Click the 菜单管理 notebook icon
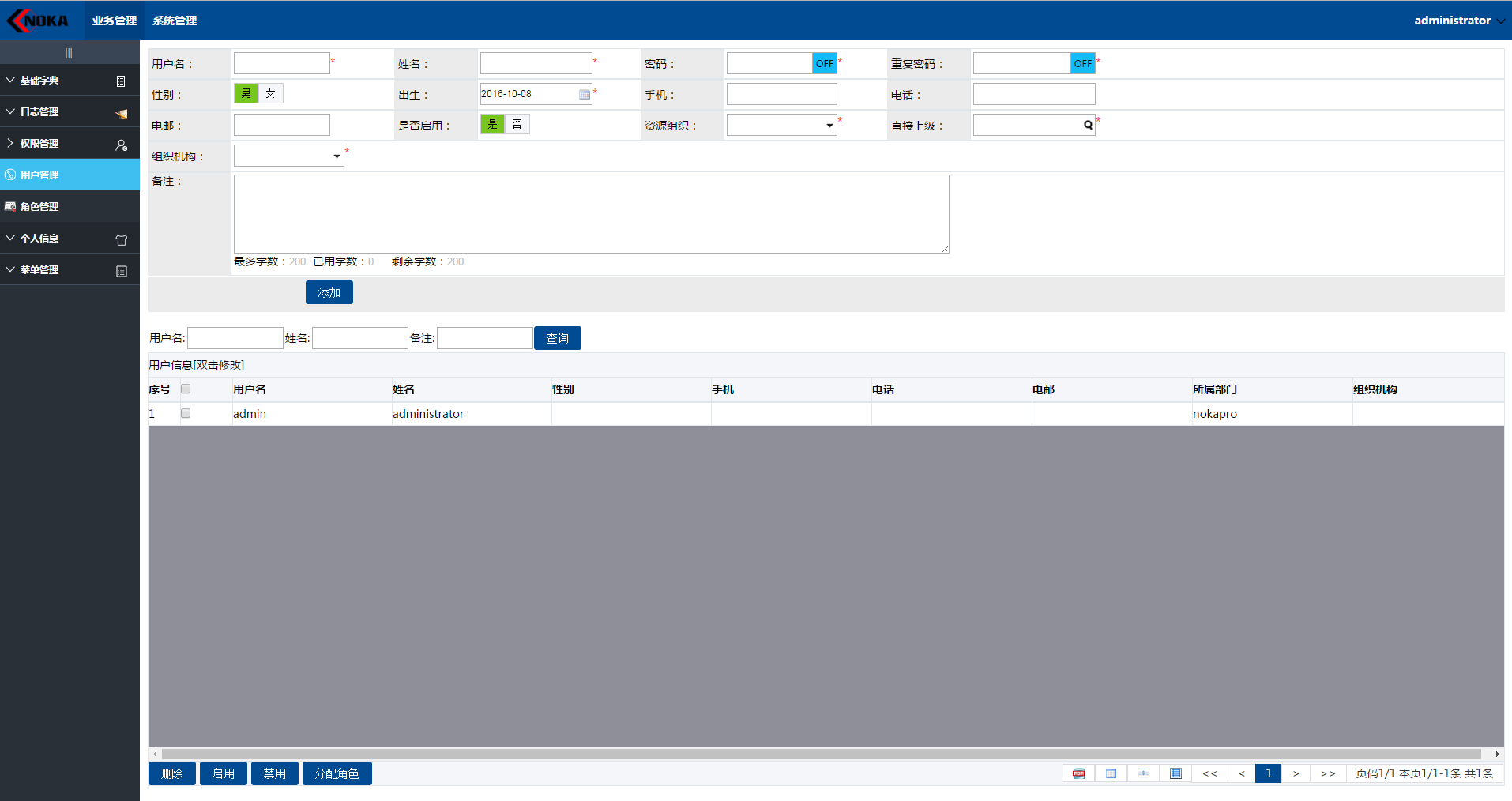Screen dimensions: 1512x801 121,271
